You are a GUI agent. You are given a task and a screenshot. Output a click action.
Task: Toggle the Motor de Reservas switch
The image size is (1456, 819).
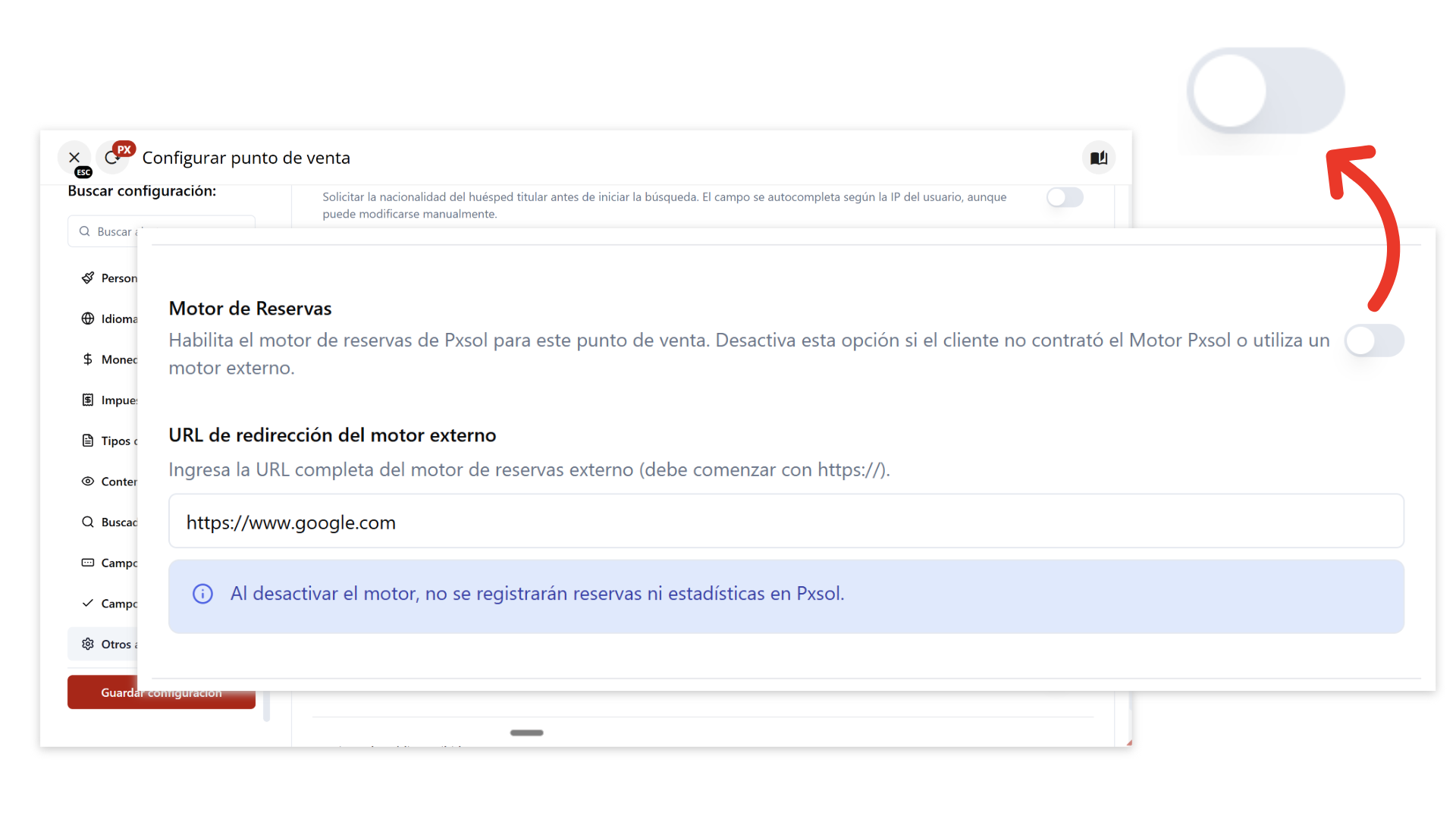click(1373, 340)
